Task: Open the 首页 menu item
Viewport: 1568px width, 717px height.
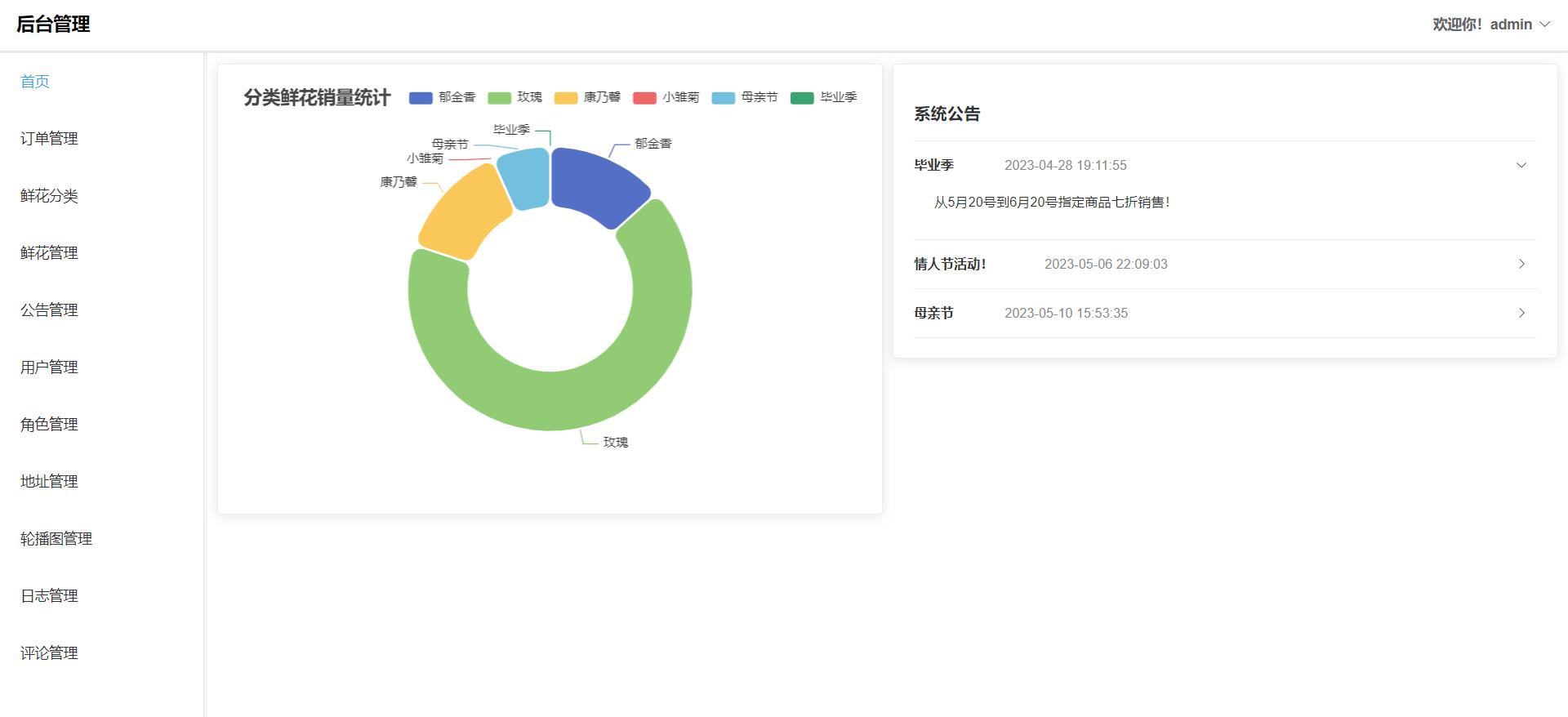Action: (x=35, y=81)
